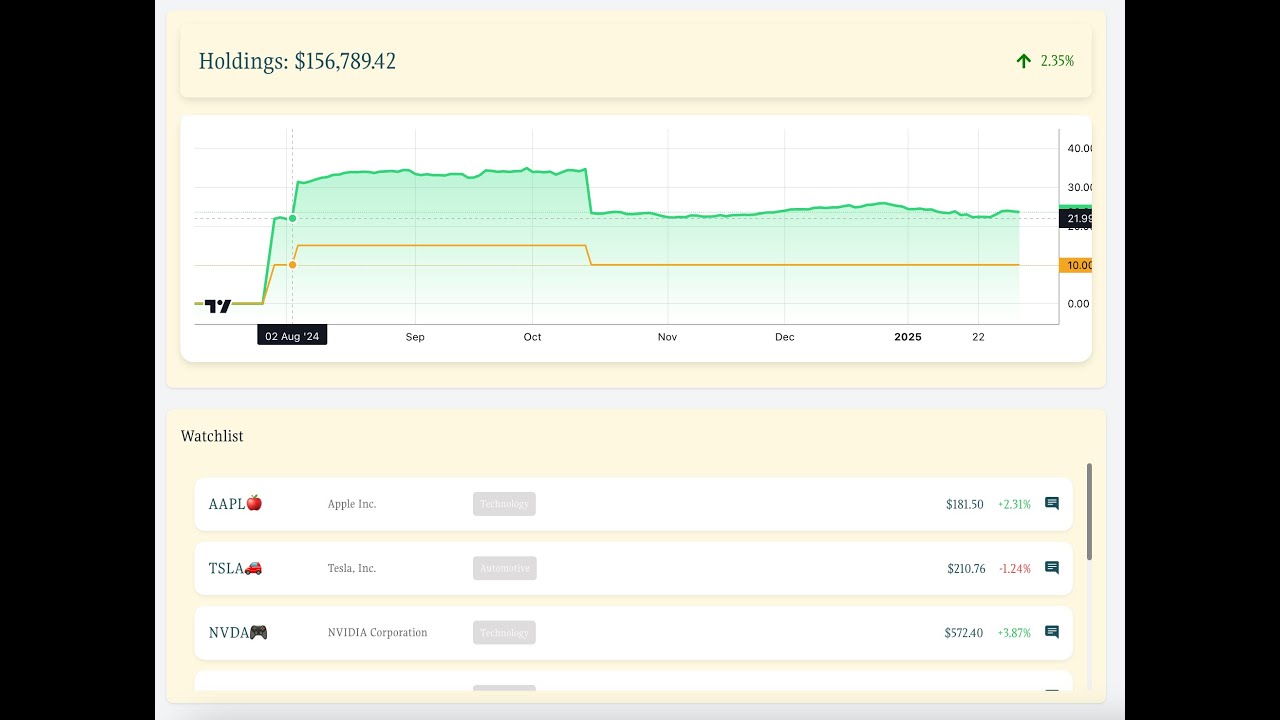
Task: Click the green data point on the chart
Action: pos(292,218)
